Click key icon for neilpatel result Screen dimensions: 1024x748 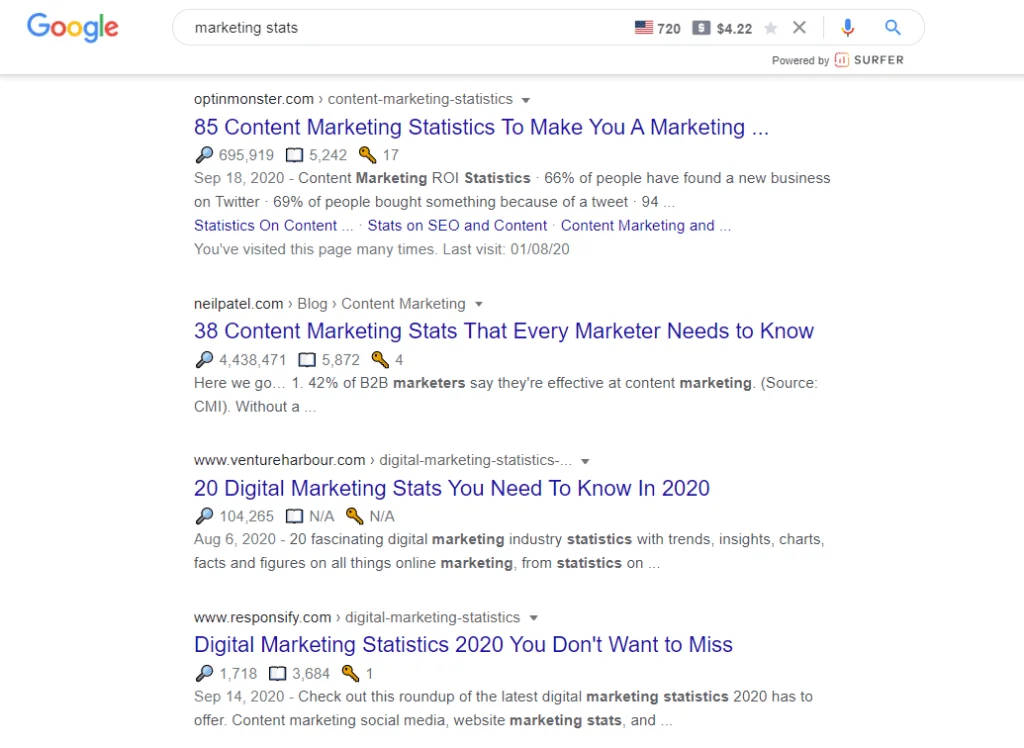click(380, 359)
